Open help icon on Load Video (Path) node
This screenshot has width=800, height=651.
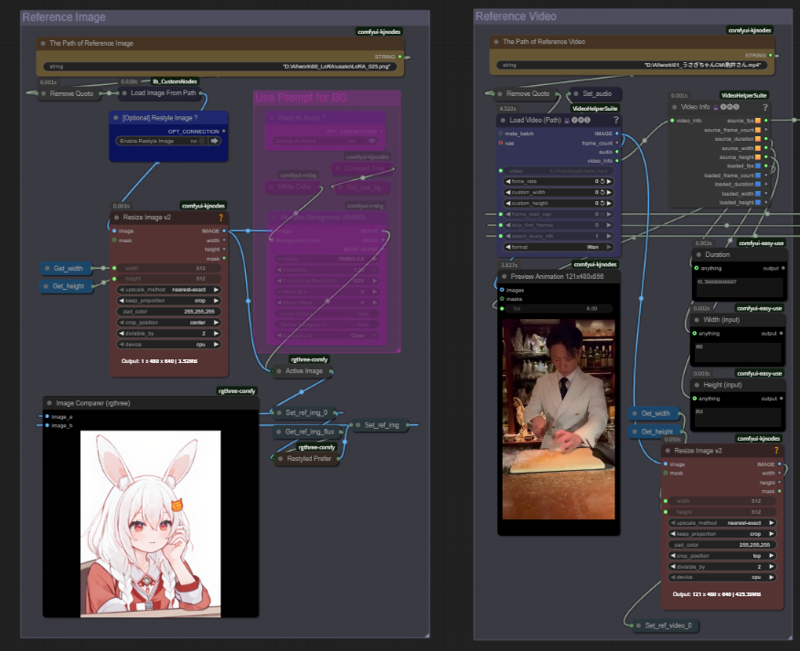point(616,120)
